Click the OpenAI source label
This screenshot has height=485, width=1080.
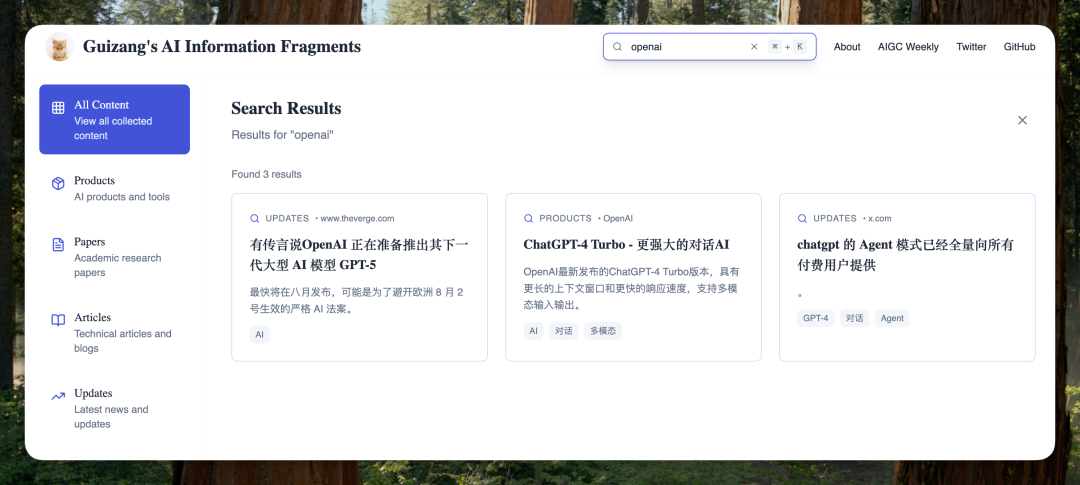coord(618,218)
